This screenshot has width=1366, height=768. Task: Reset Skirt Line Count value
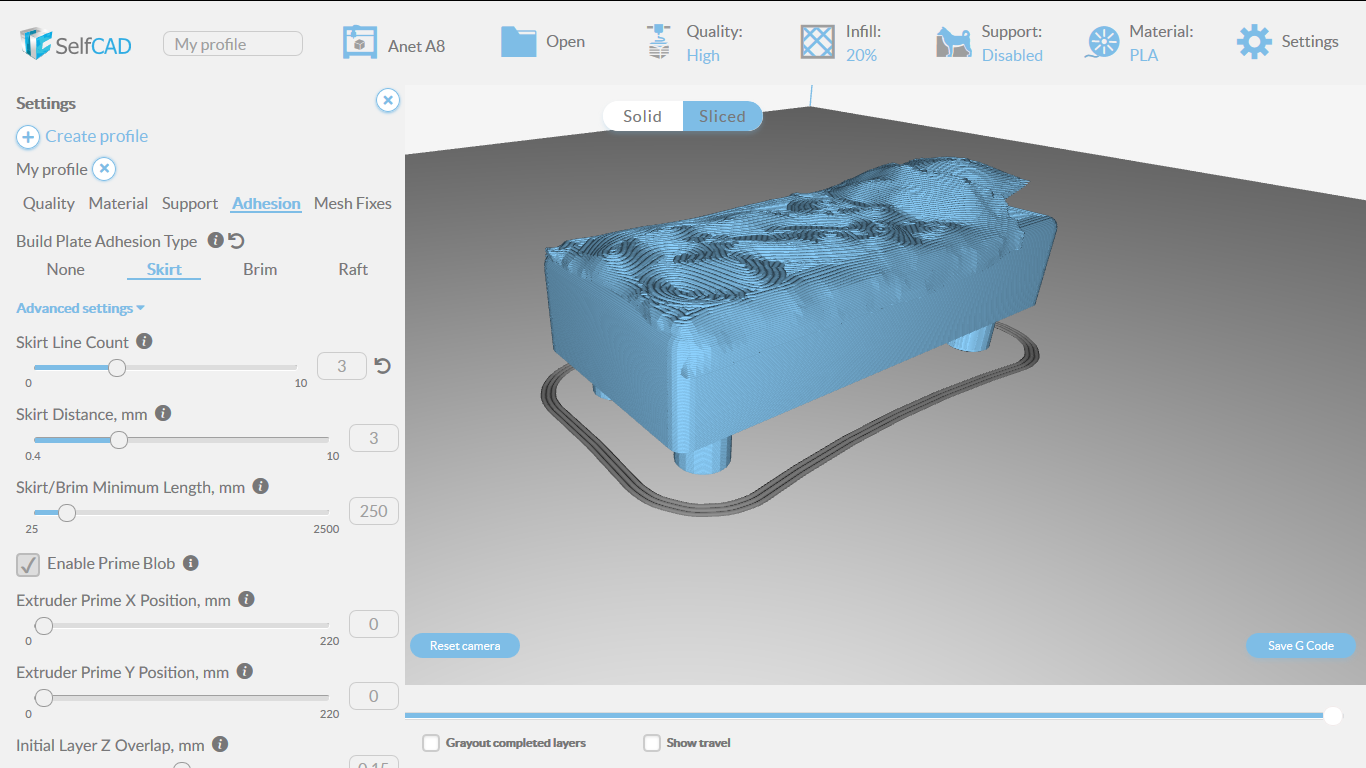click(382, 366)
